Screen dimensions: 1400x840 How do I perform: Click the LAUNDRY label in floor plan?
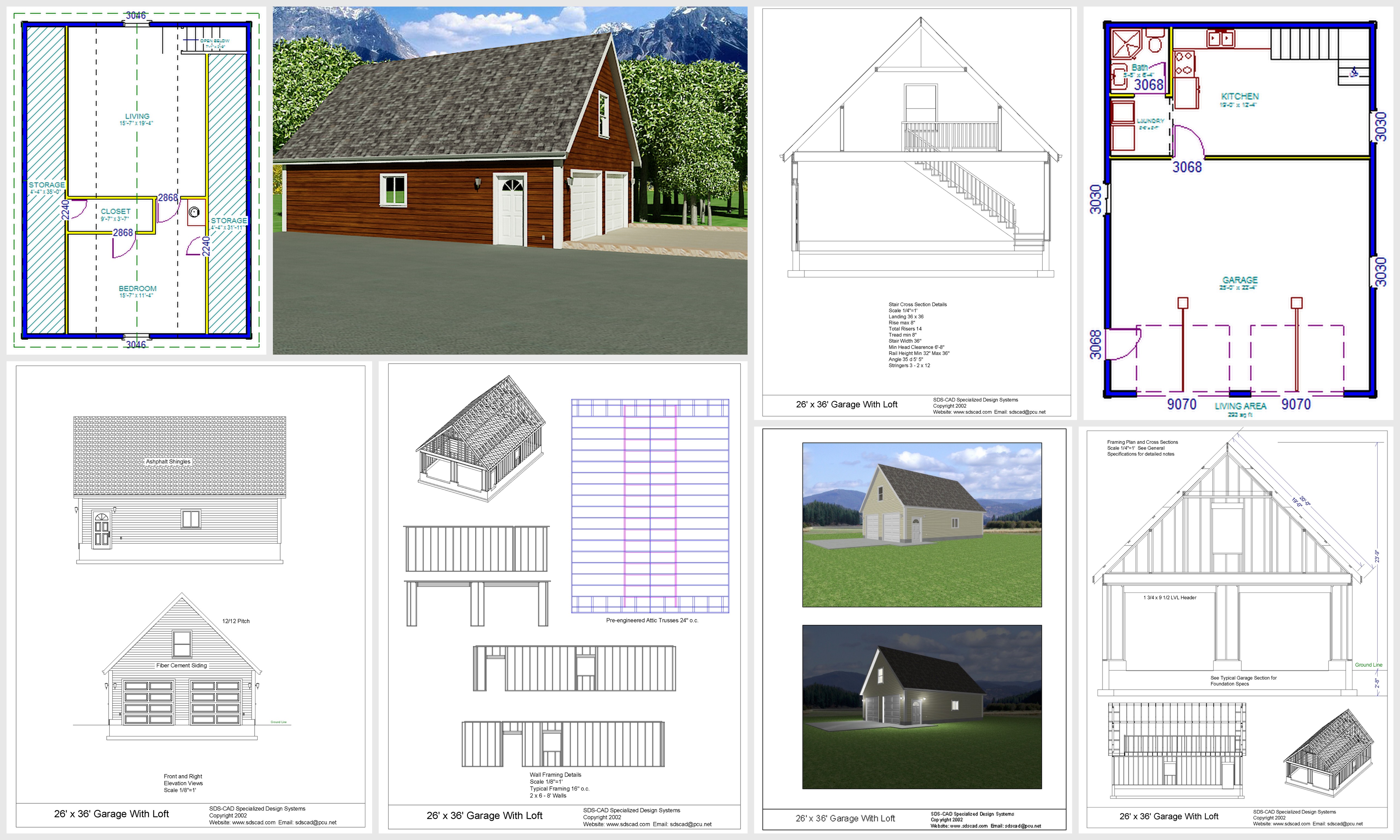1150,121
